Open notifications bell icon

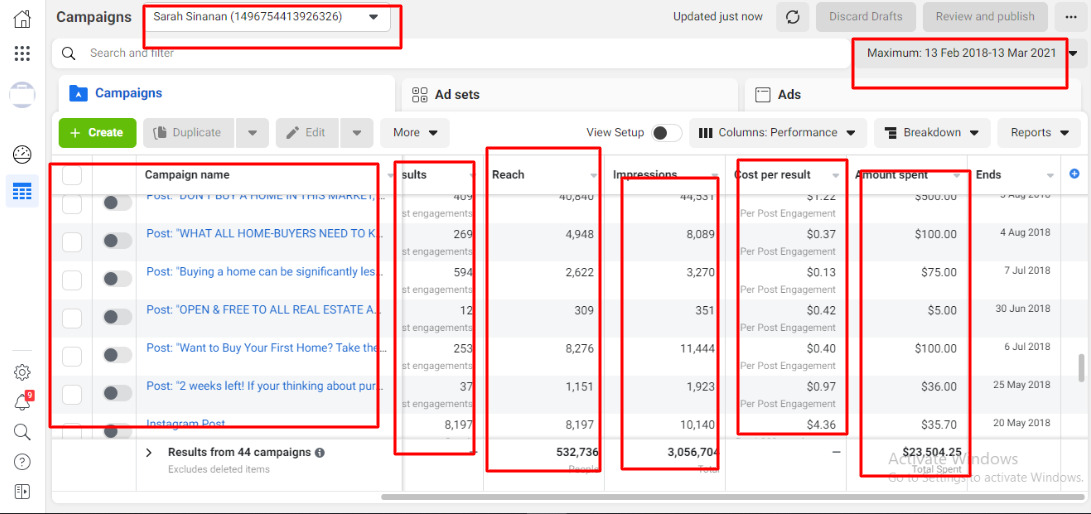point(22,402)
